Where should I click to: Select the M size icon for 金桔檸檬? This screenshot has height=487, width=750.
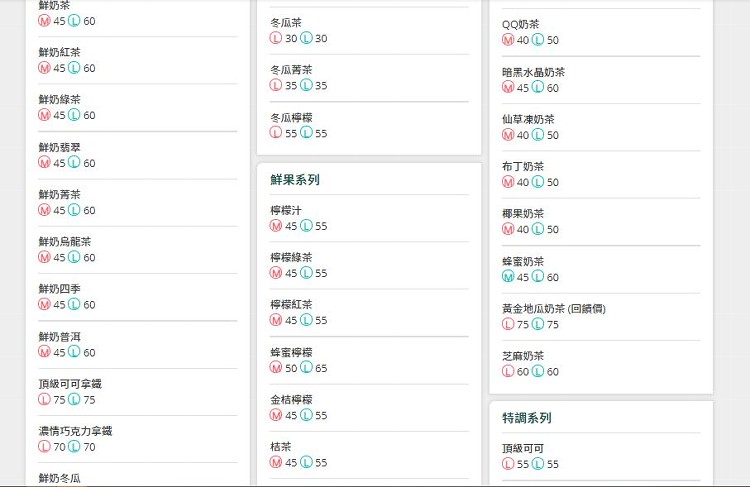click(x=276, y=415)
